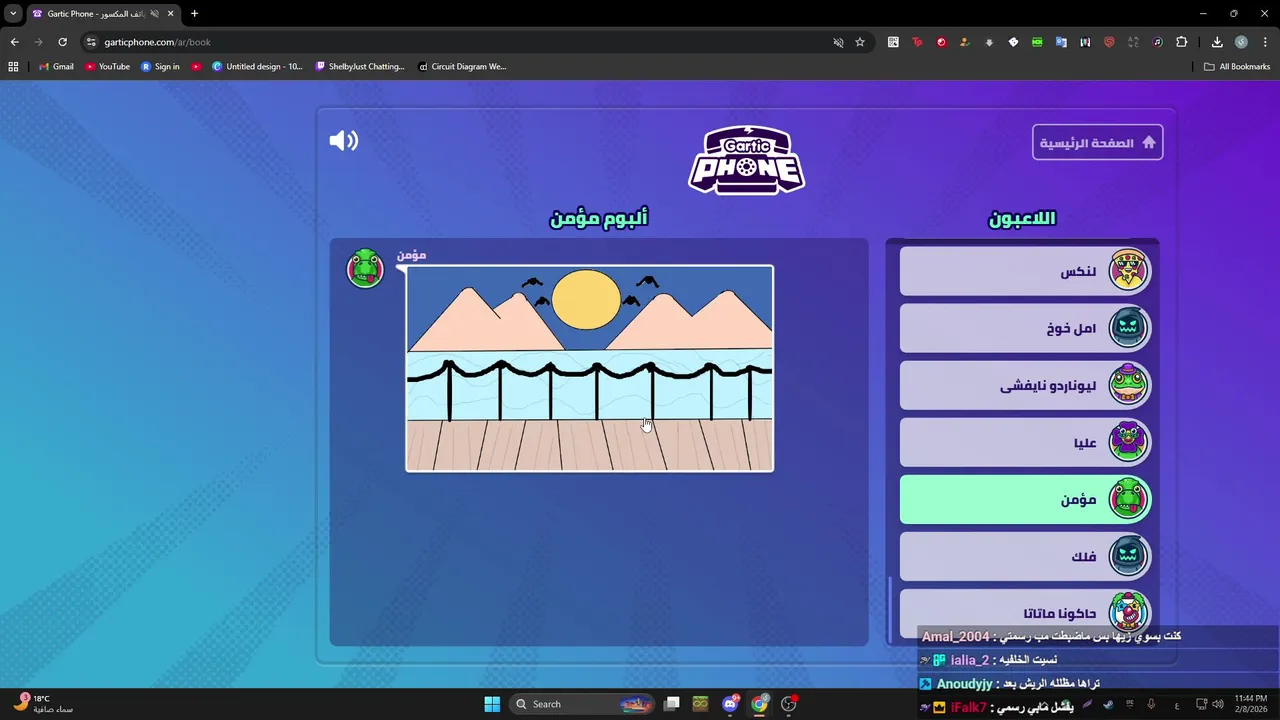Click حاكونا ماتاتا clown avatar icon
The width and height of the screenshot is (1280, 720).
click(x=1128, y=610)
